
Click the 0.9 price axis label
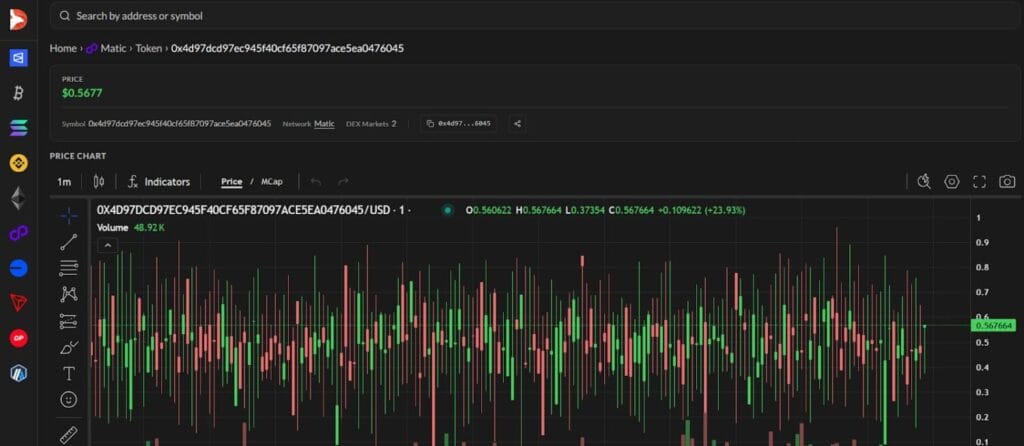(982, 242)
